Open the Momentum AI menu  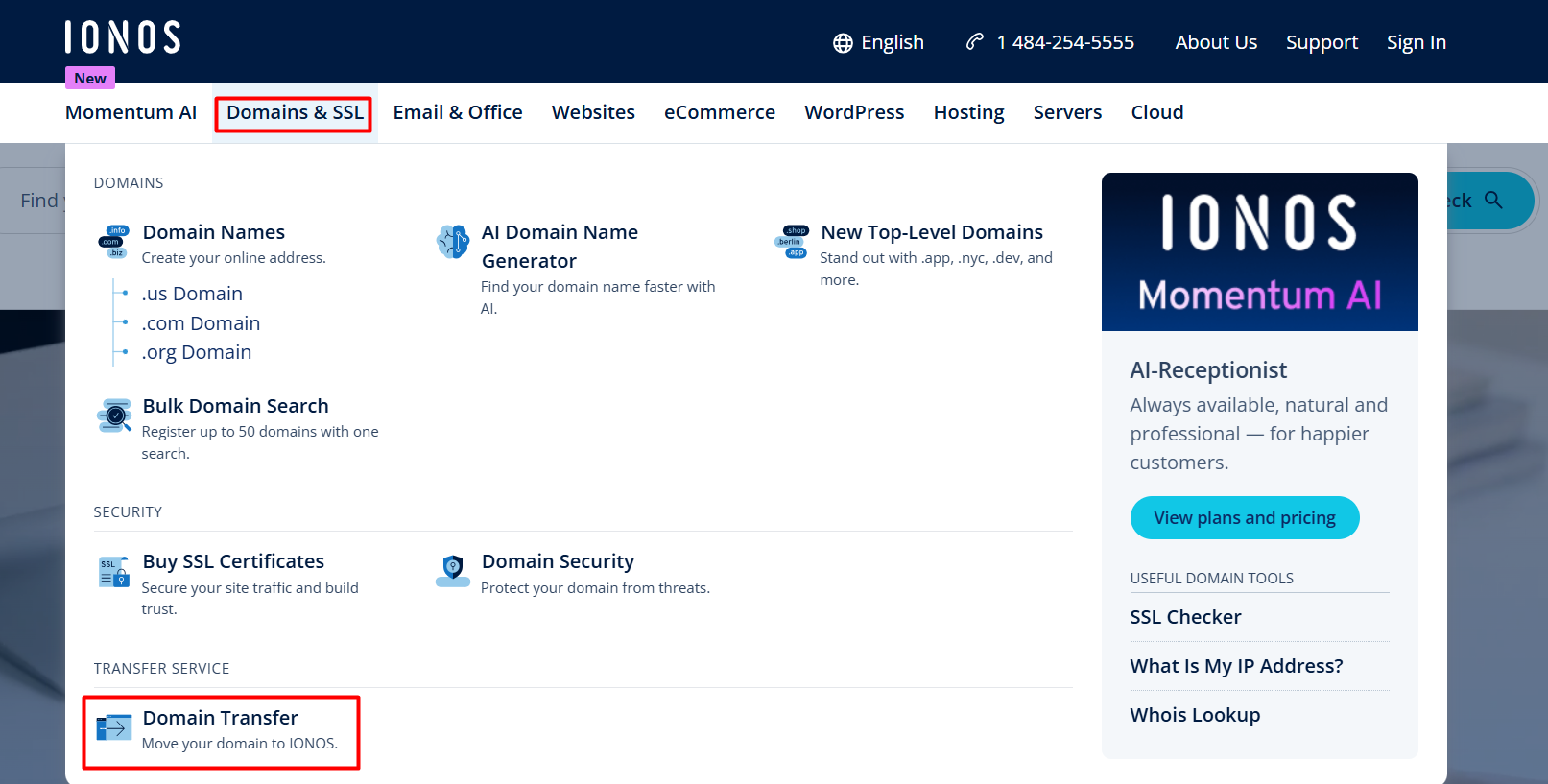click(131, 112)
